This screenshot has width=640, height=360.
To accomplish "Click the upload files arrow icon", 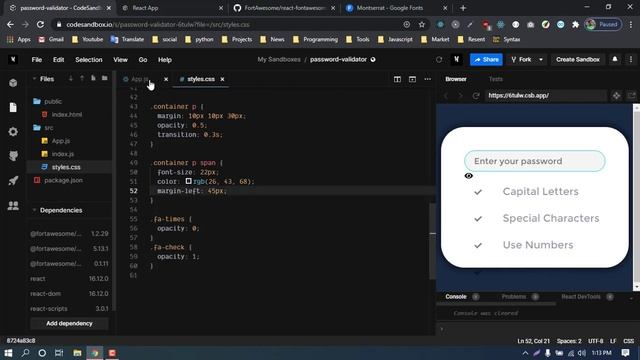I will (82, 78).
